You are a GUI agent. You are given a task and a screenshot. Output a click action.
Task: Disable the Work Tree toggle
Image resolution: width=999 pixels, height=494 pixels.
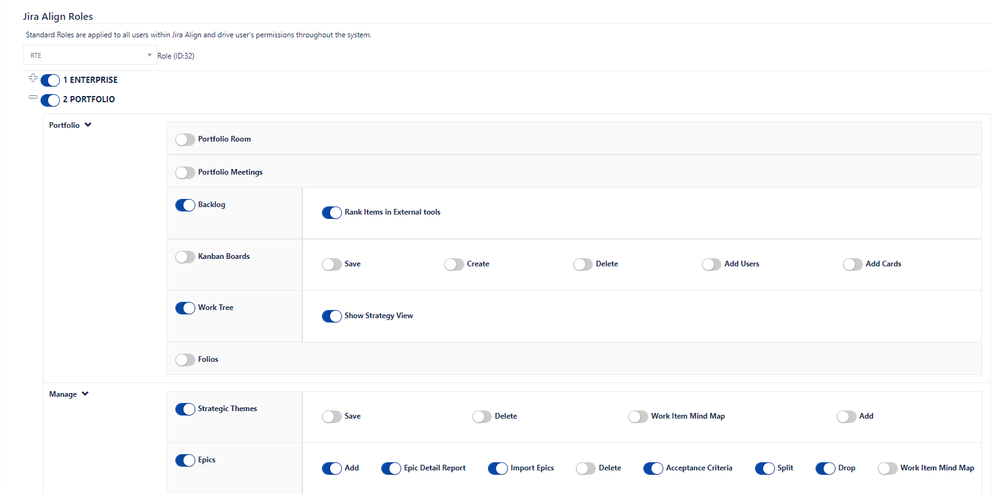click(x=185, y=309)
